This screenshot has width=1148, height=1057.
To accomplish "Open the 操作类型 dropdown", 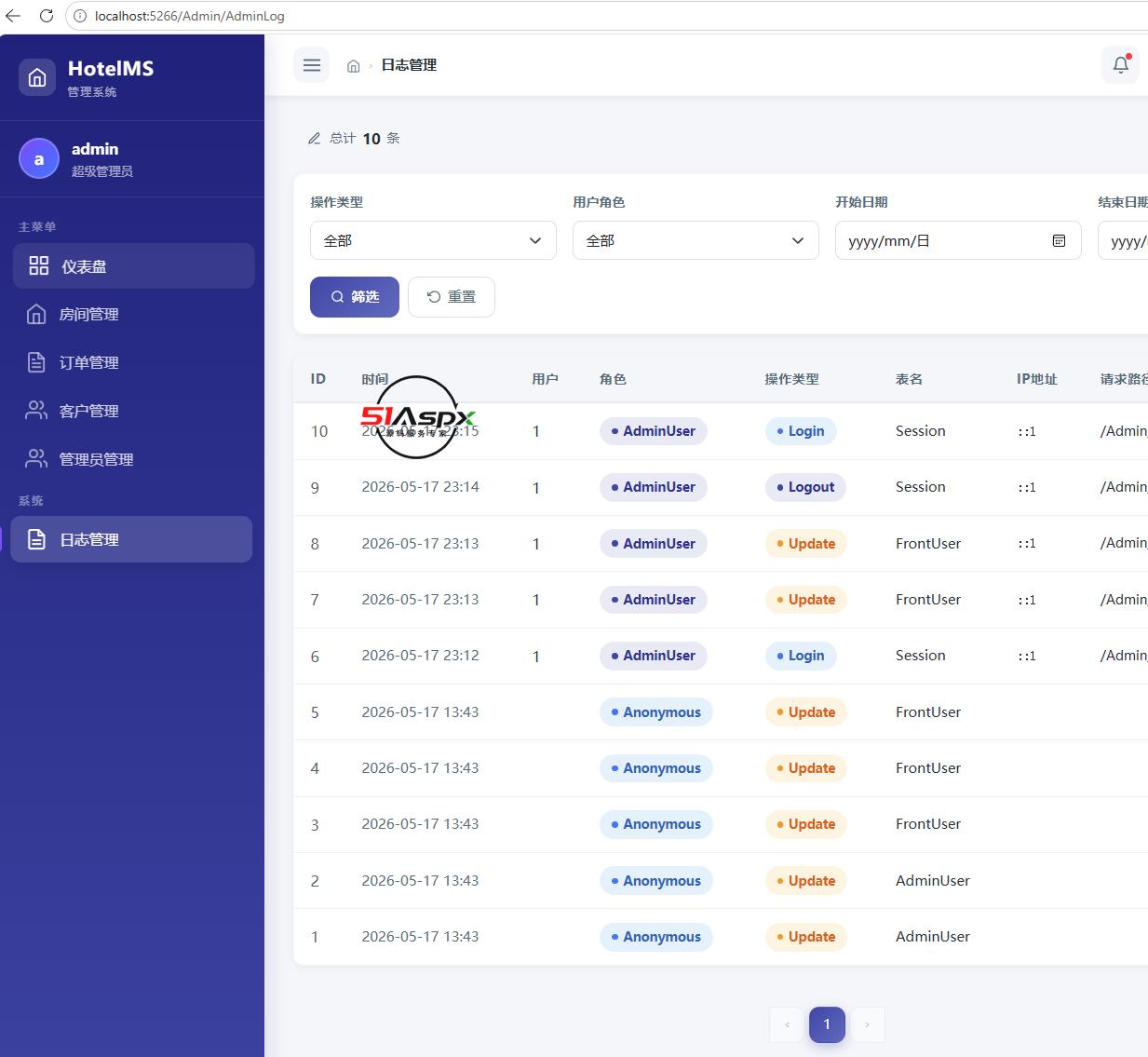I will (x=433, y=240).
